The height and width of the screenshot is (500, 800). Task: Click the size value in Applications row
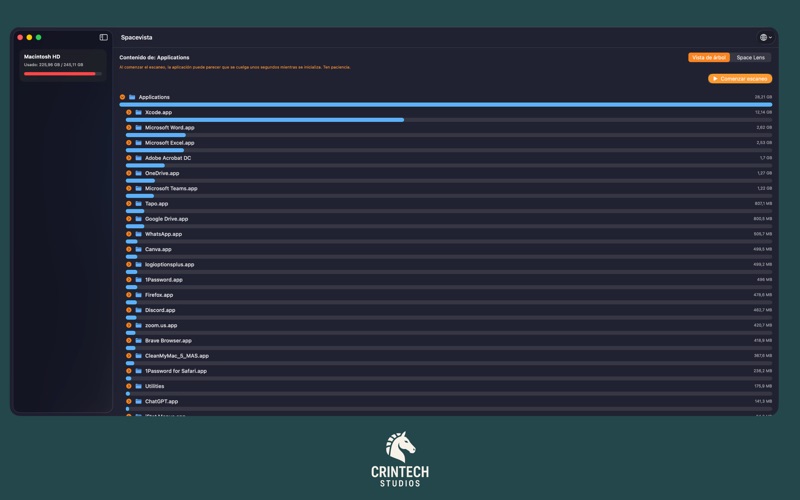click(x=763, y=97)
